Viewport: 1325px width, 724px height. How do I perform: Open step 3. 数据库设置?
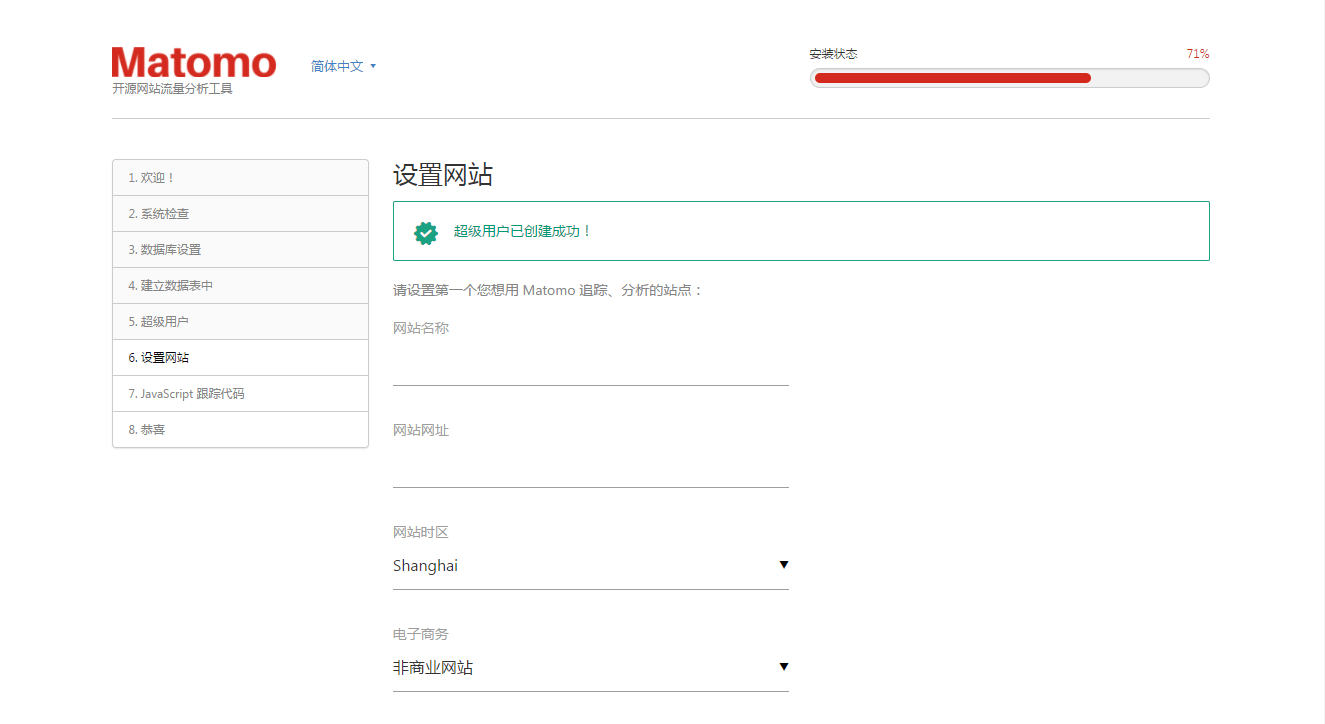coord(240,250)
